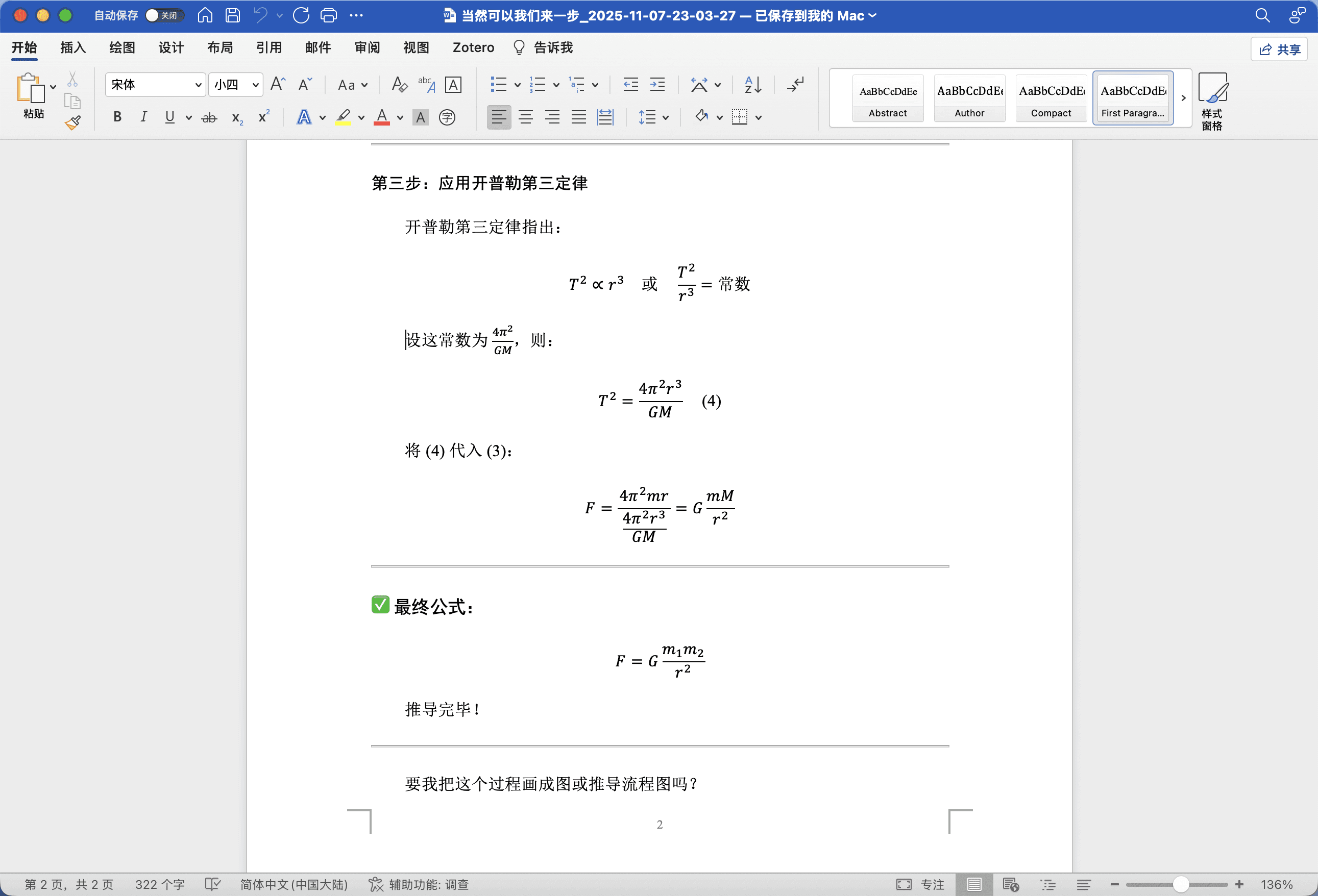Apply strikethrough formatting
1318x896 pixels.
[x=209, y=117]
